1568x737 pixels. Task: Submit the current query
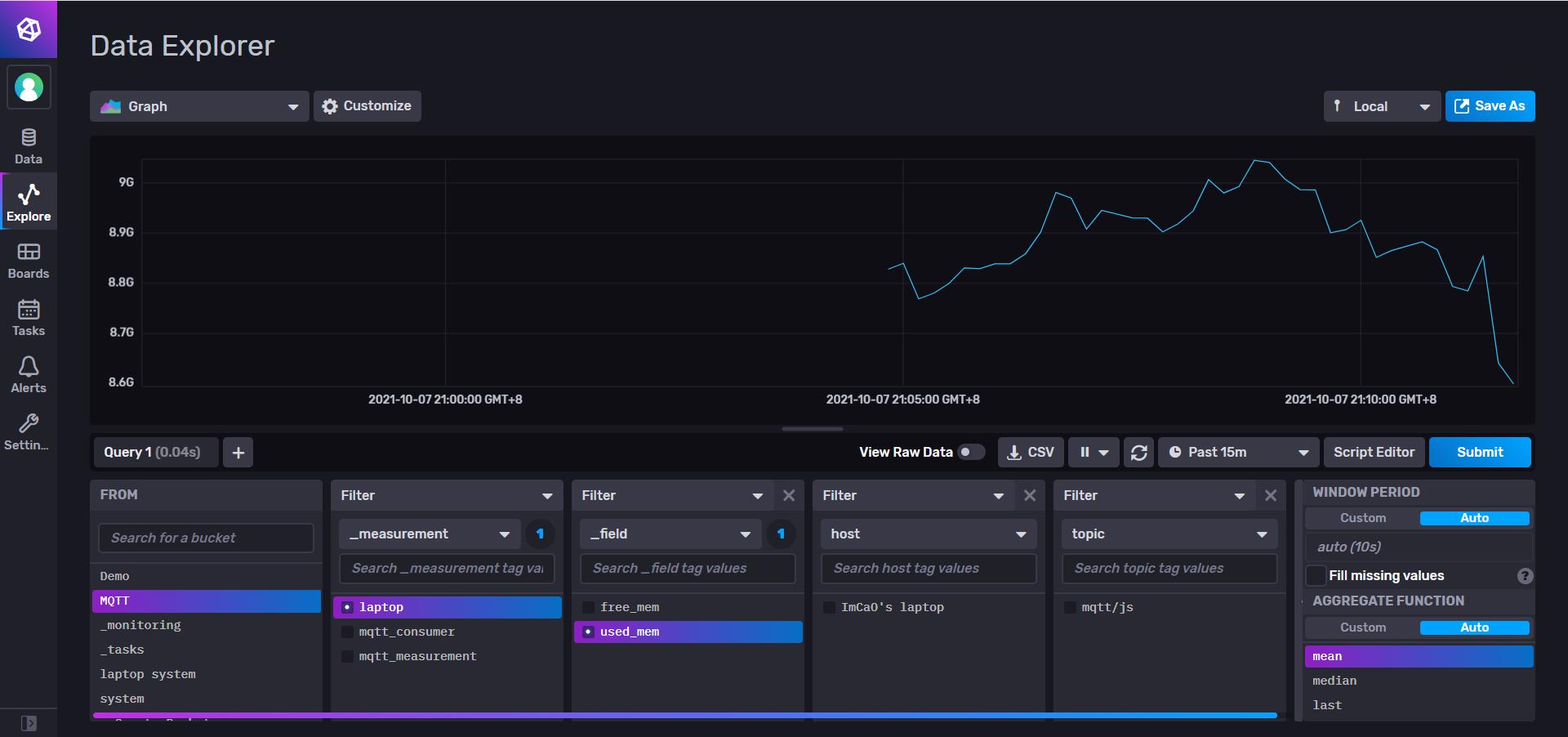[1481, 452]
